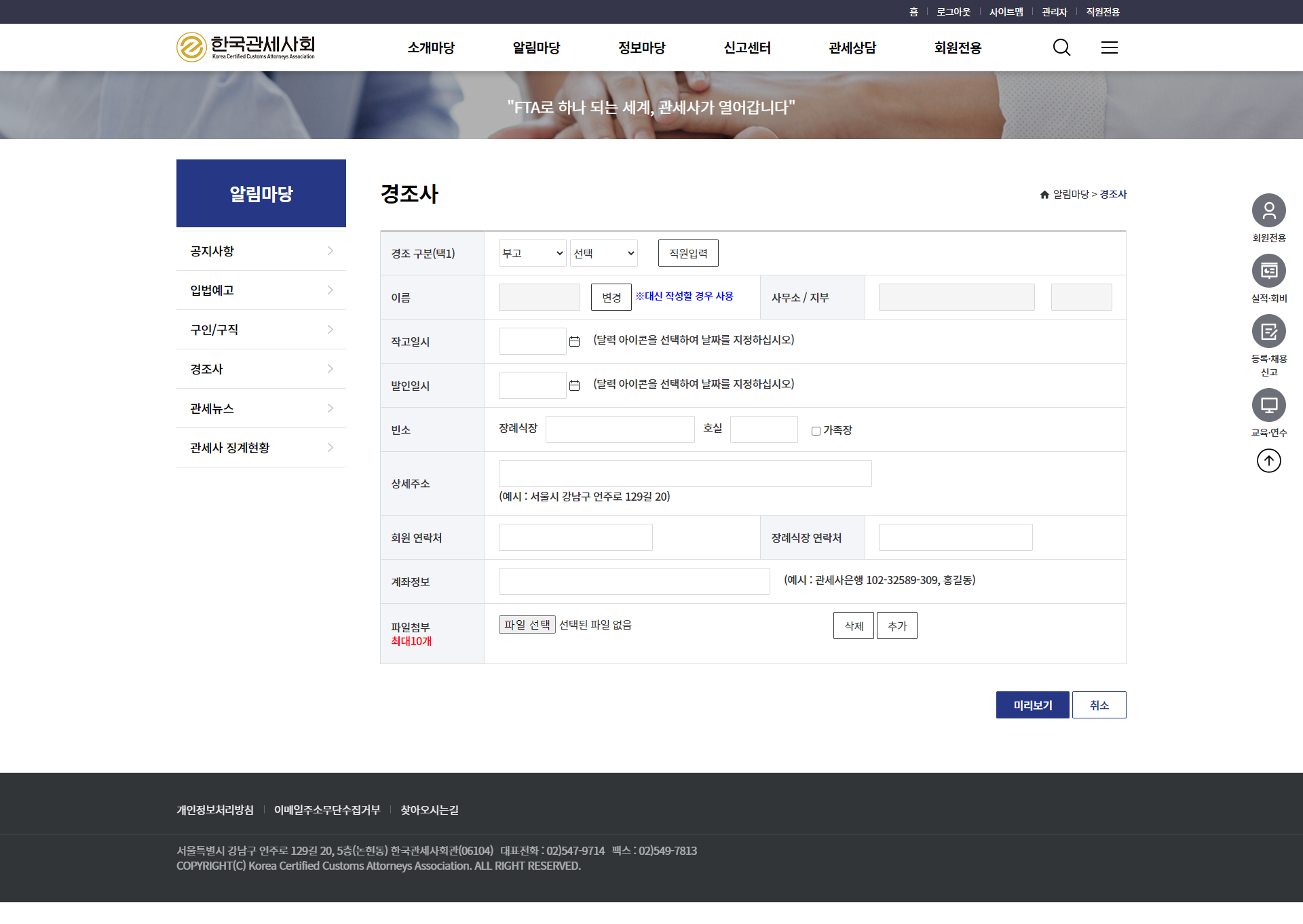Open the hamburger menu icon

pos(1109,47)
